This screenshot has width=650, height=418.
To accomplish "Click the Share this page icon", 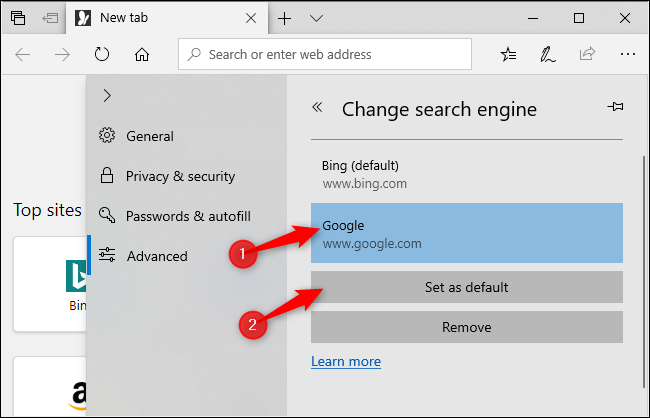I will click(x=586, y=55).
